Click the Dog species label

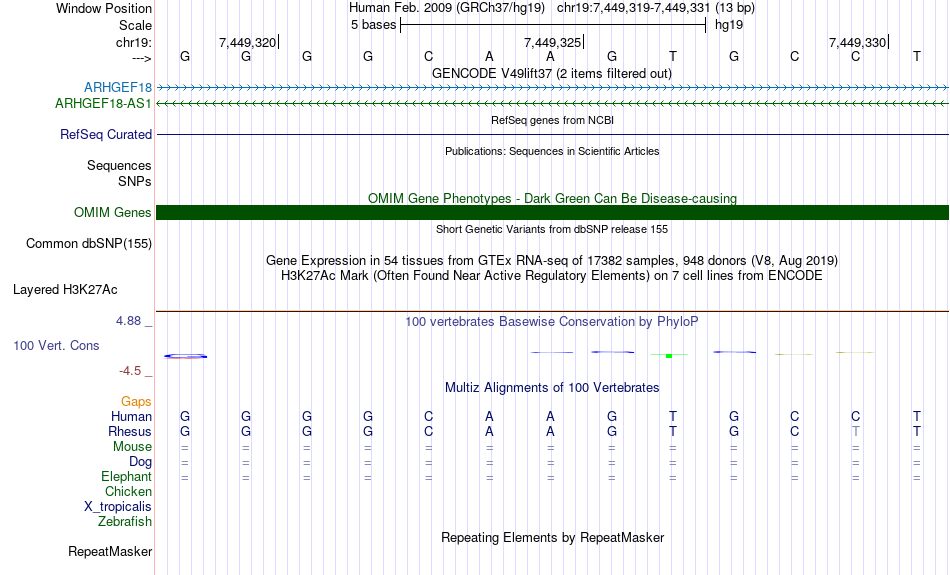point(141,462)
